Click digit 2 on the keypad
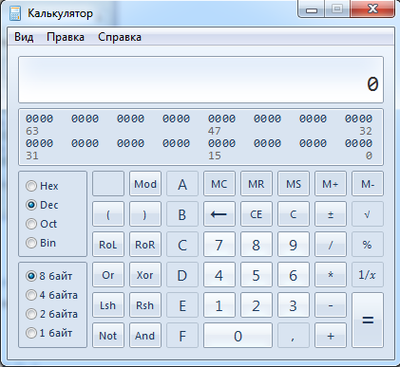Screen dimensions: 400x367 (x=256, y=305)
